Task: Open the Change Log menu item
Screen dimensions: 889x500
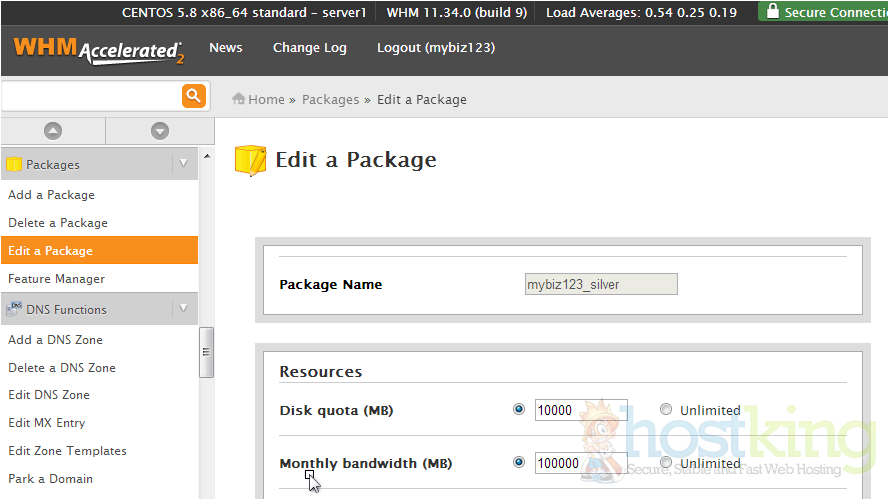Action: point(309,48)
